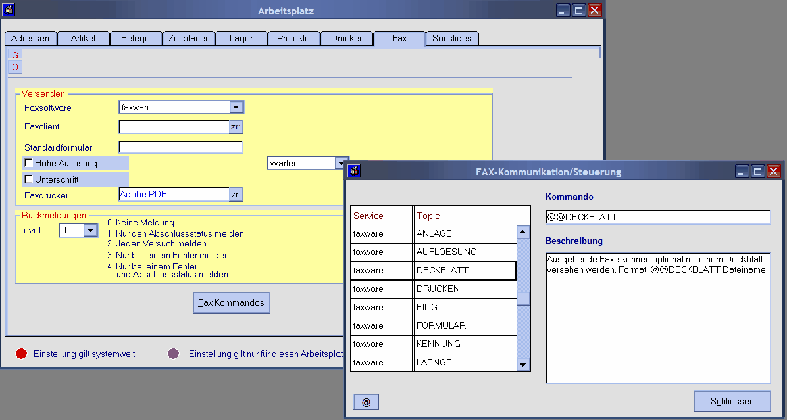Image resolution: width=787 pixels, height=420 pixels.
Task: Minimize the FAX-Kommunikation/Steuerung window
Action: click(x=743, y=171)
